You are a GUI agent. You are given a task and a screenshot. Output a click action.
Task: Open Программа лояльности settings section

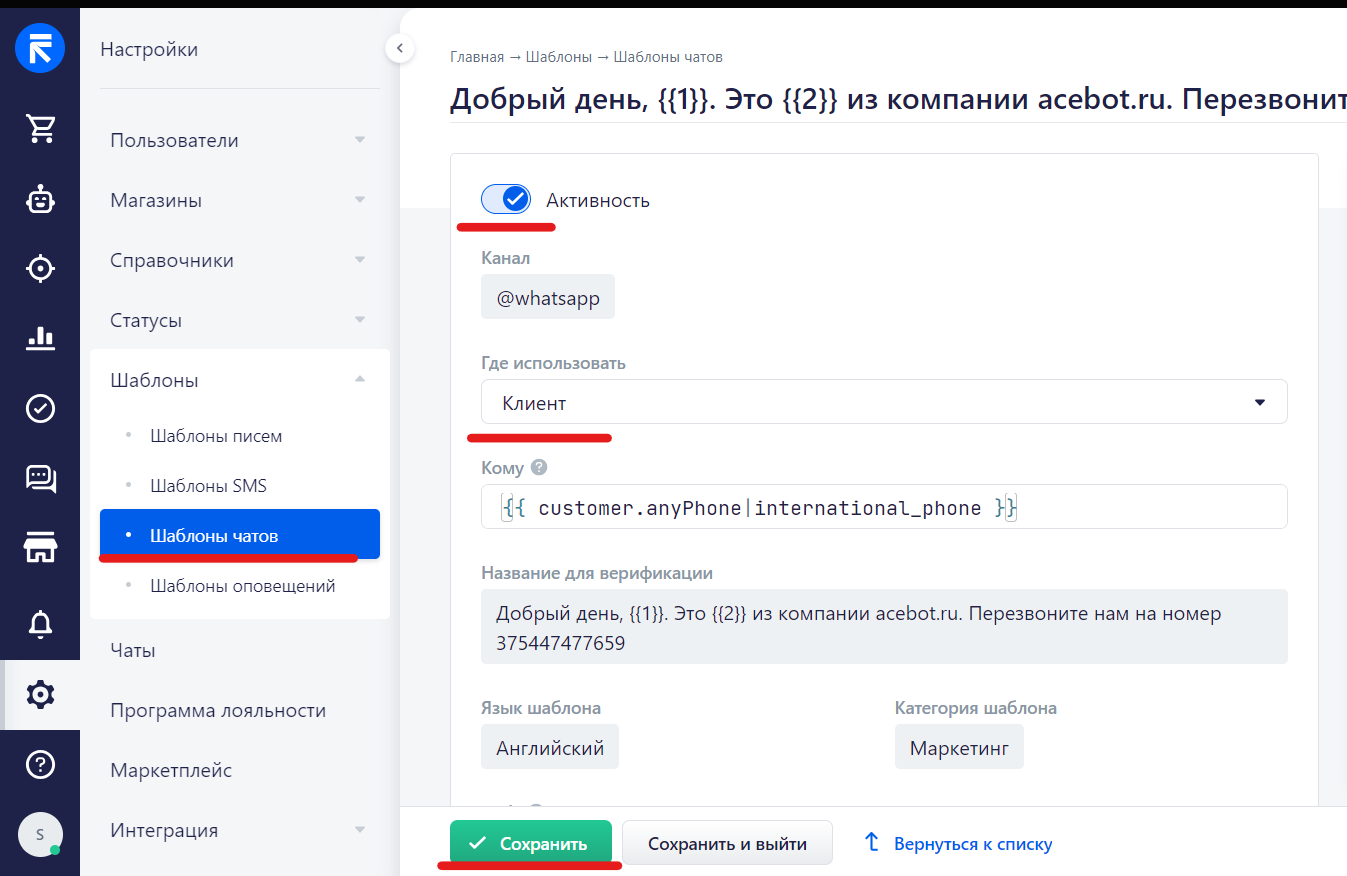coord(218,710)
